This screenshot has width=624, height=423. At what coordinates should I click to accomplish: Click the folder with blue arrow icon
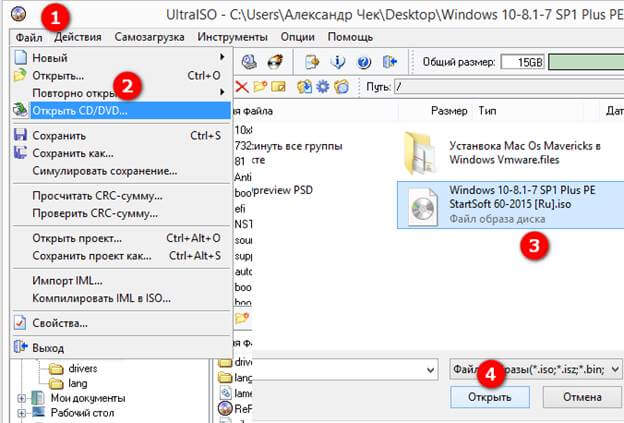coord(304,86)
